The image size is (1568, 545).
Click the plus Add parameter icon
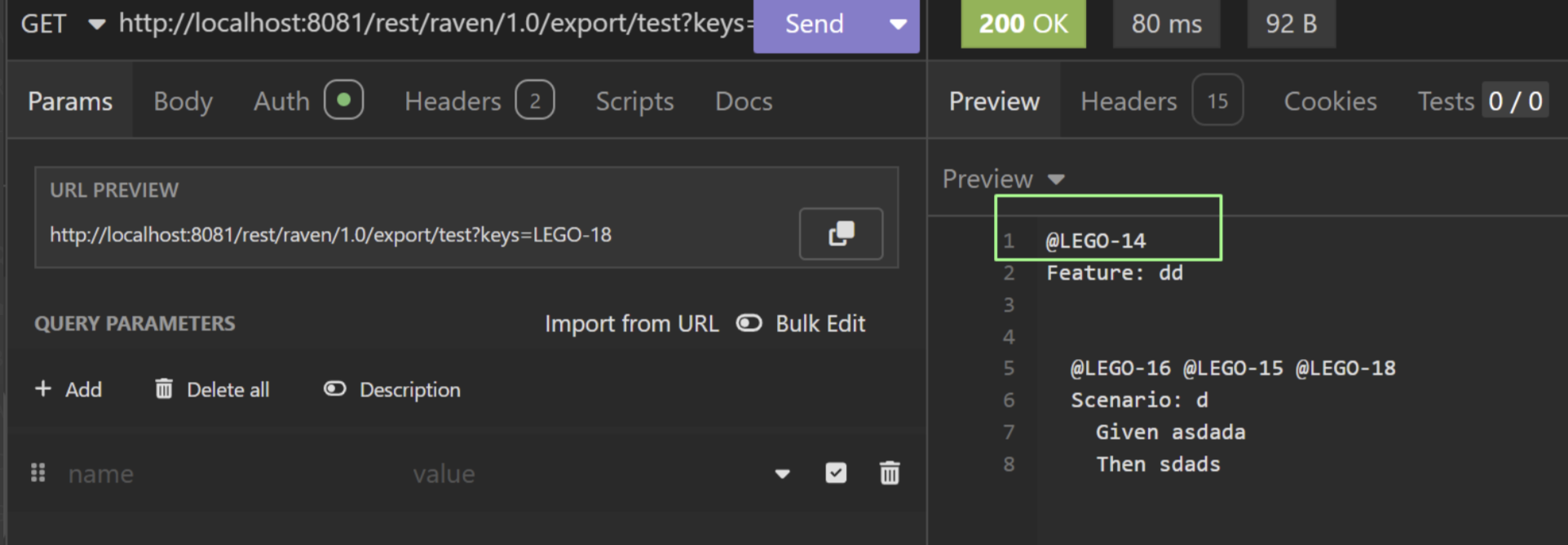[x=43, y=389]
